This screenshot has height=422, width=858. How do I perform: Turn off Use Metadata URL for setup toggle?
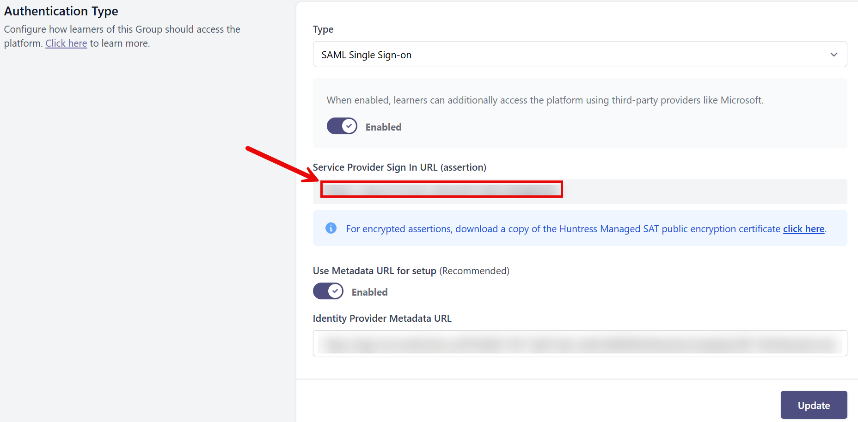click(x=328, y=291)
